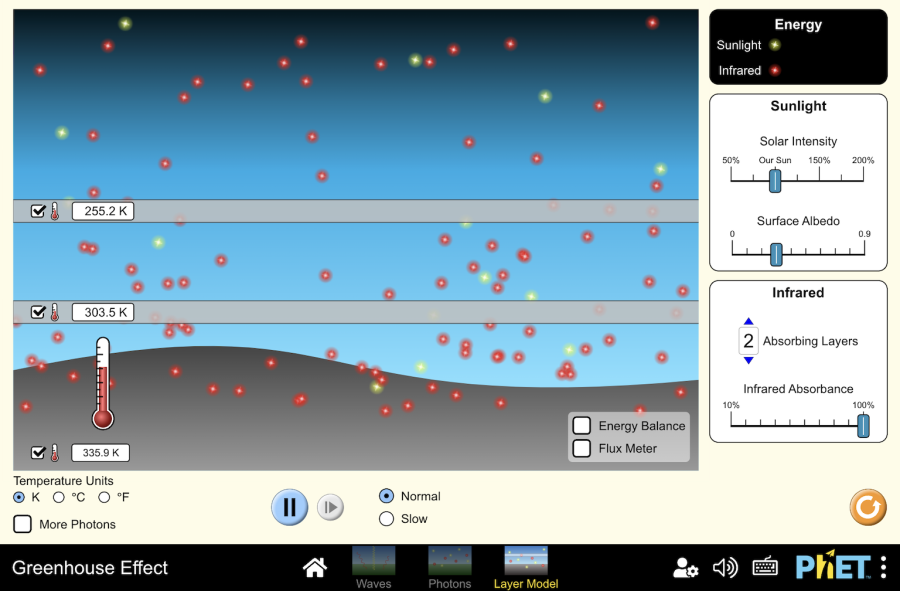
Task: Open the keyboard shortcuts icon
Action: pos(765,568)
